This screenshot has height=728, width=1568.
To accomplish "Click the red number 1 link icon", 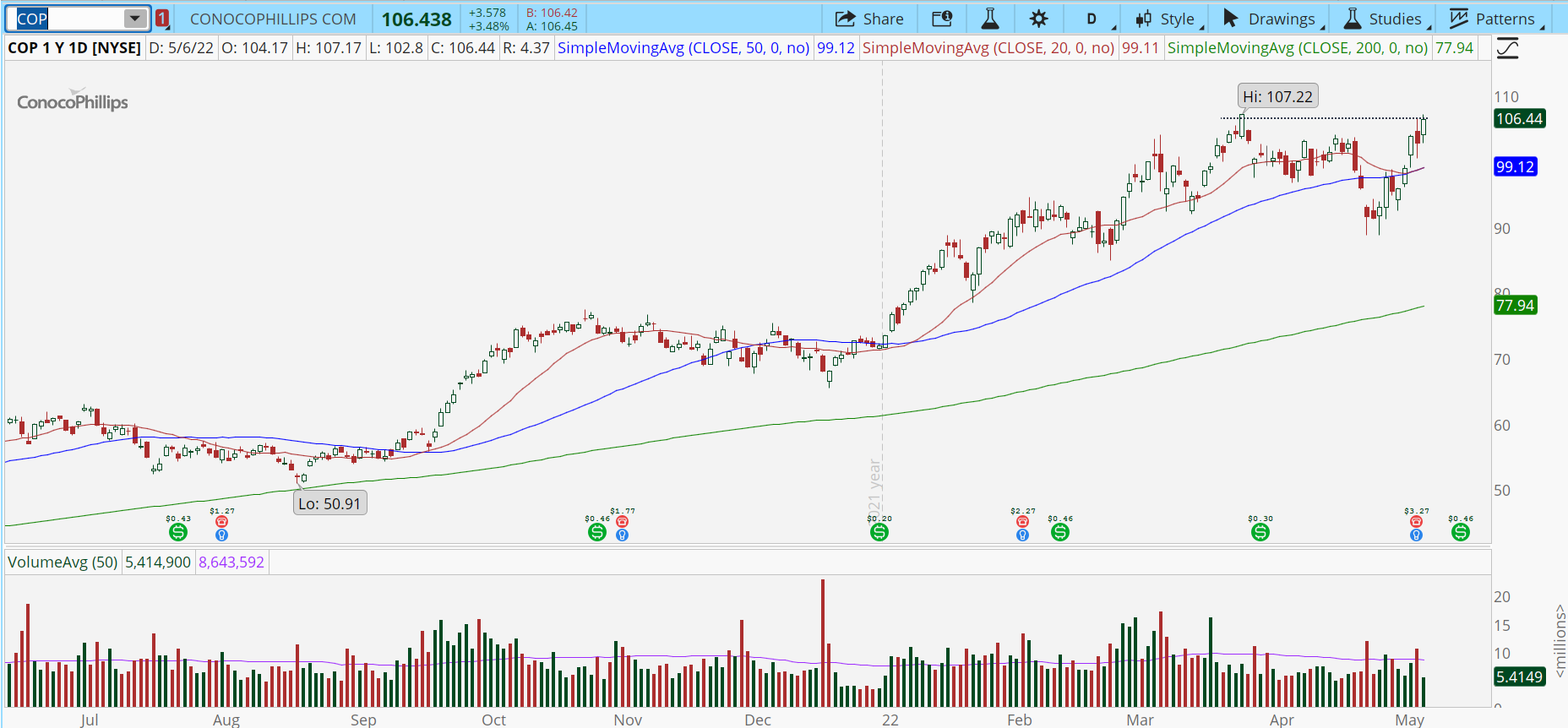I will tap(162, 19).
